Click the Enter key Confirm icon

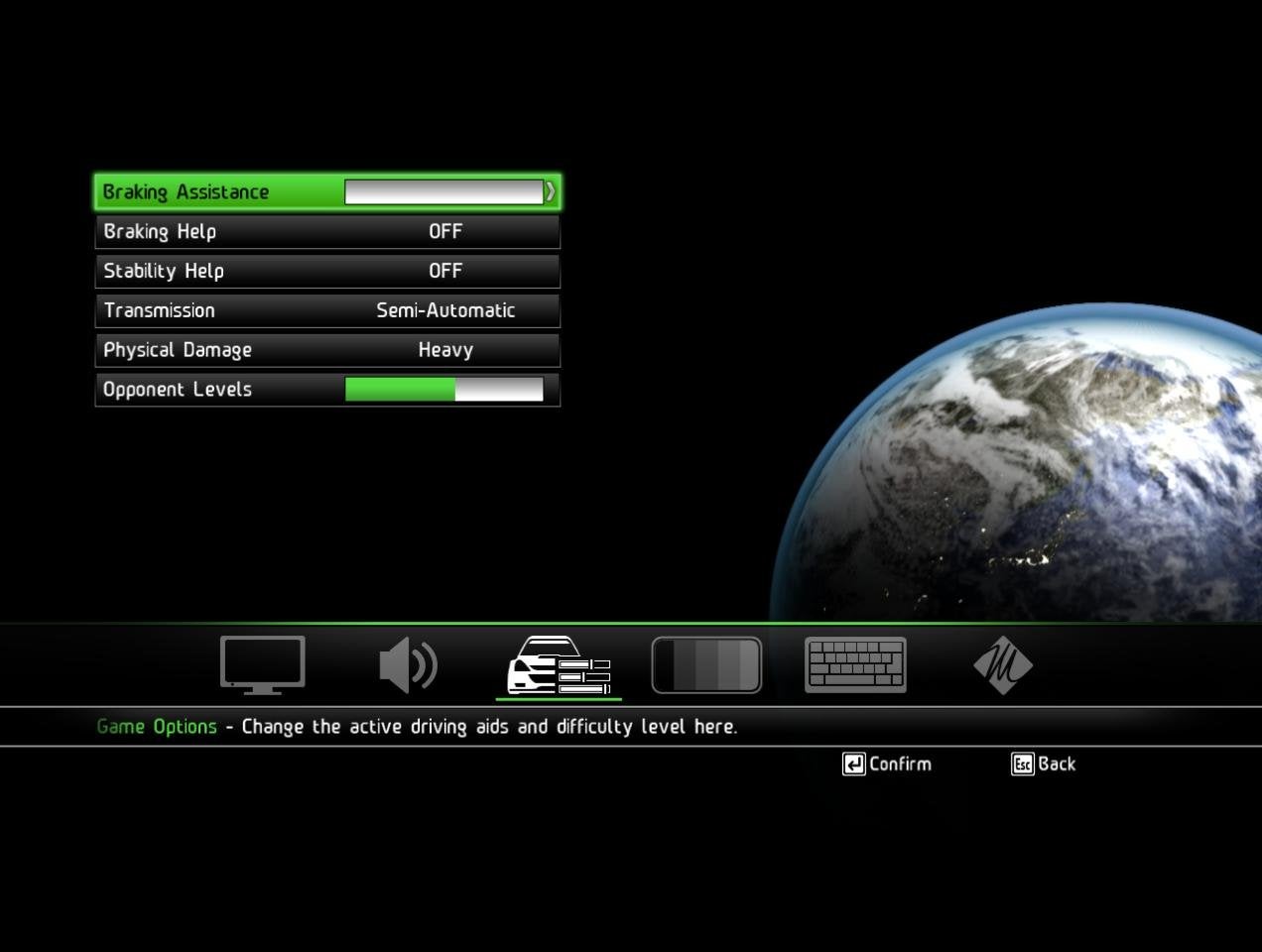853,764
